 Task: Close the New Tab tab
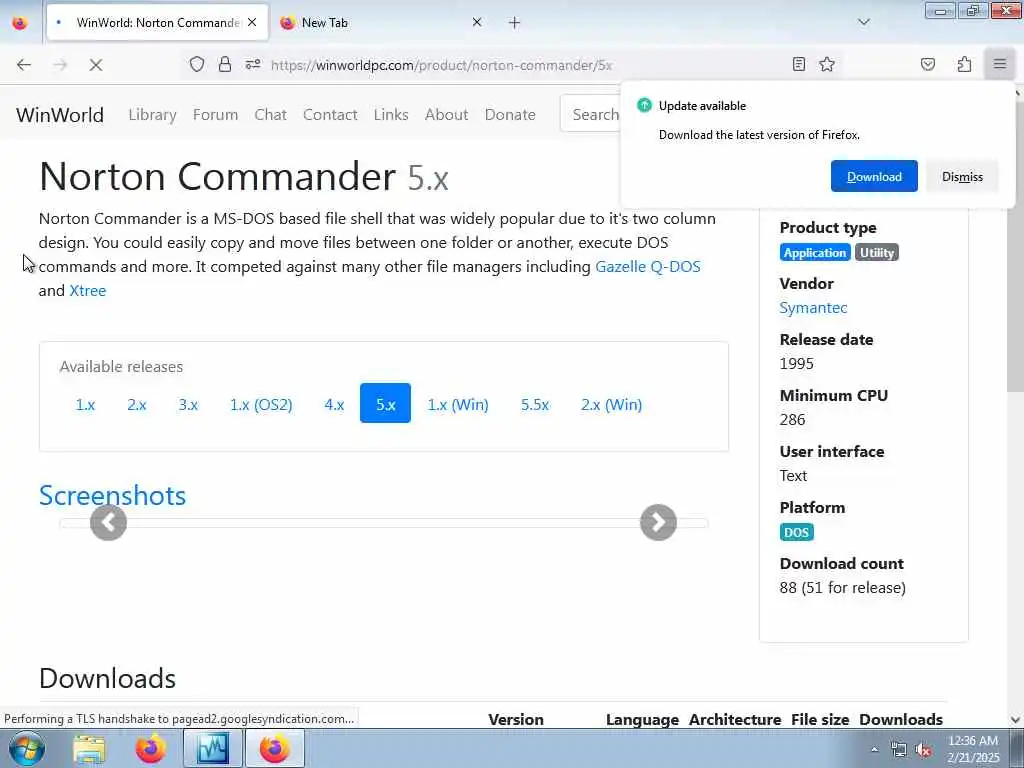coord(477,22)
